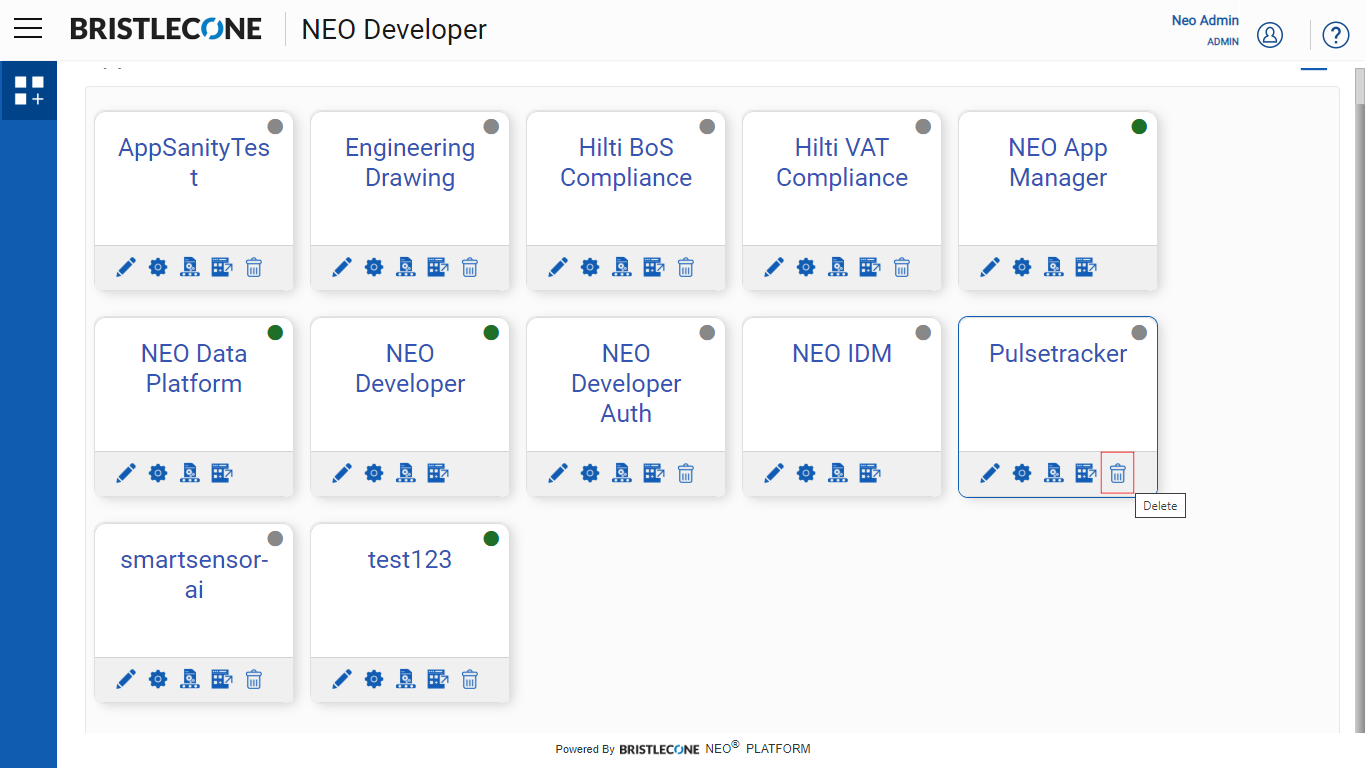The image size is (1366, 768).
Task: Open settings gear for AppSanityTest
Action: pos(158,267)
